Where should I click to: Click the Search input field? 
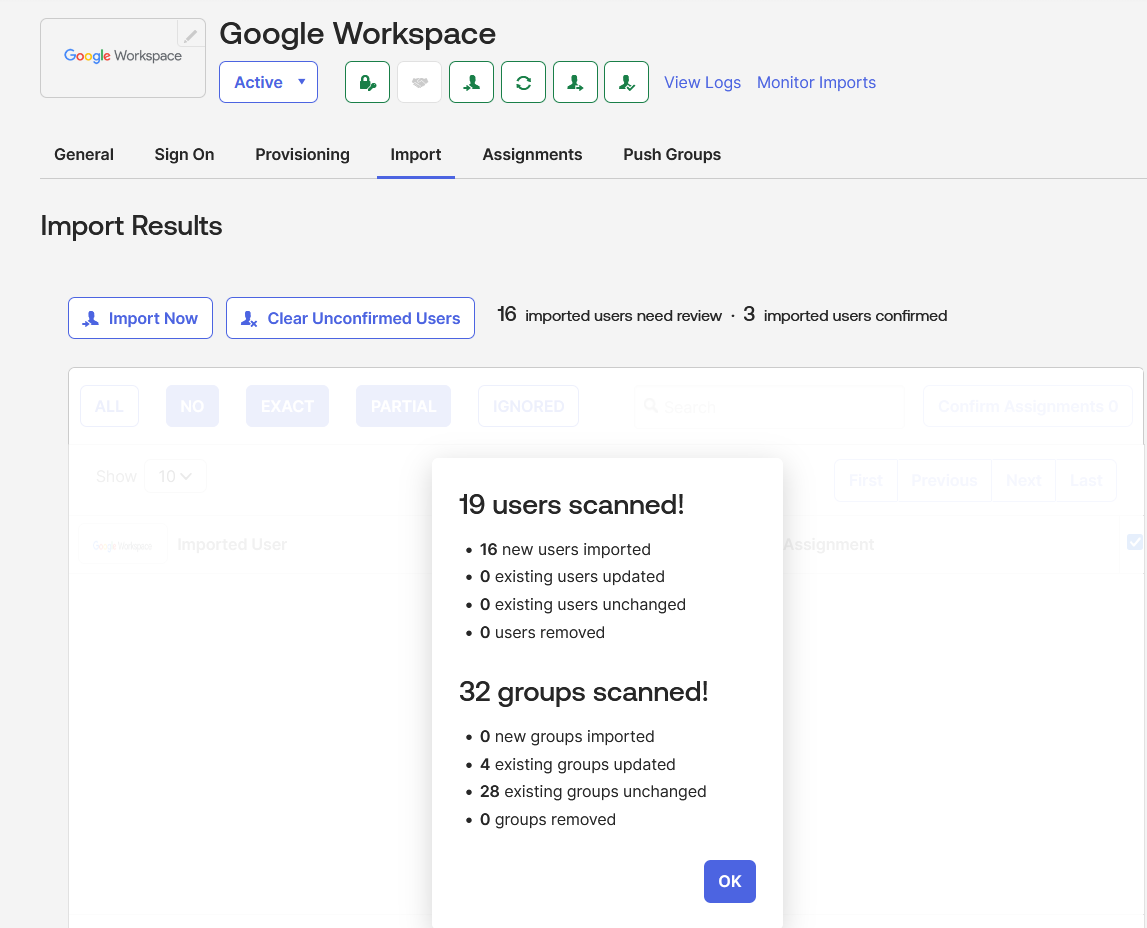click(x=770, y=407)
